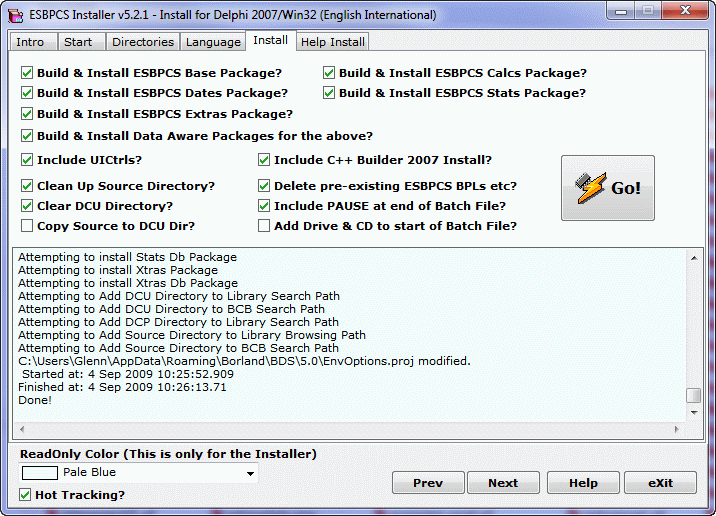
Task: Enable Copy Source to DCU Dir
Action: (x=27, y=226)
